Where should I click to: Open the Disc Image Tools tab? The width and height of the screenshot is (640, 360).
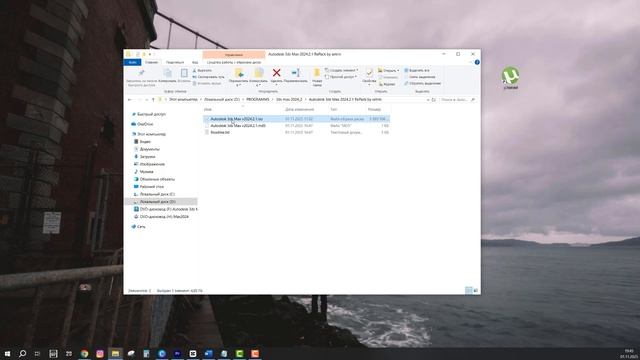point(234,62)
